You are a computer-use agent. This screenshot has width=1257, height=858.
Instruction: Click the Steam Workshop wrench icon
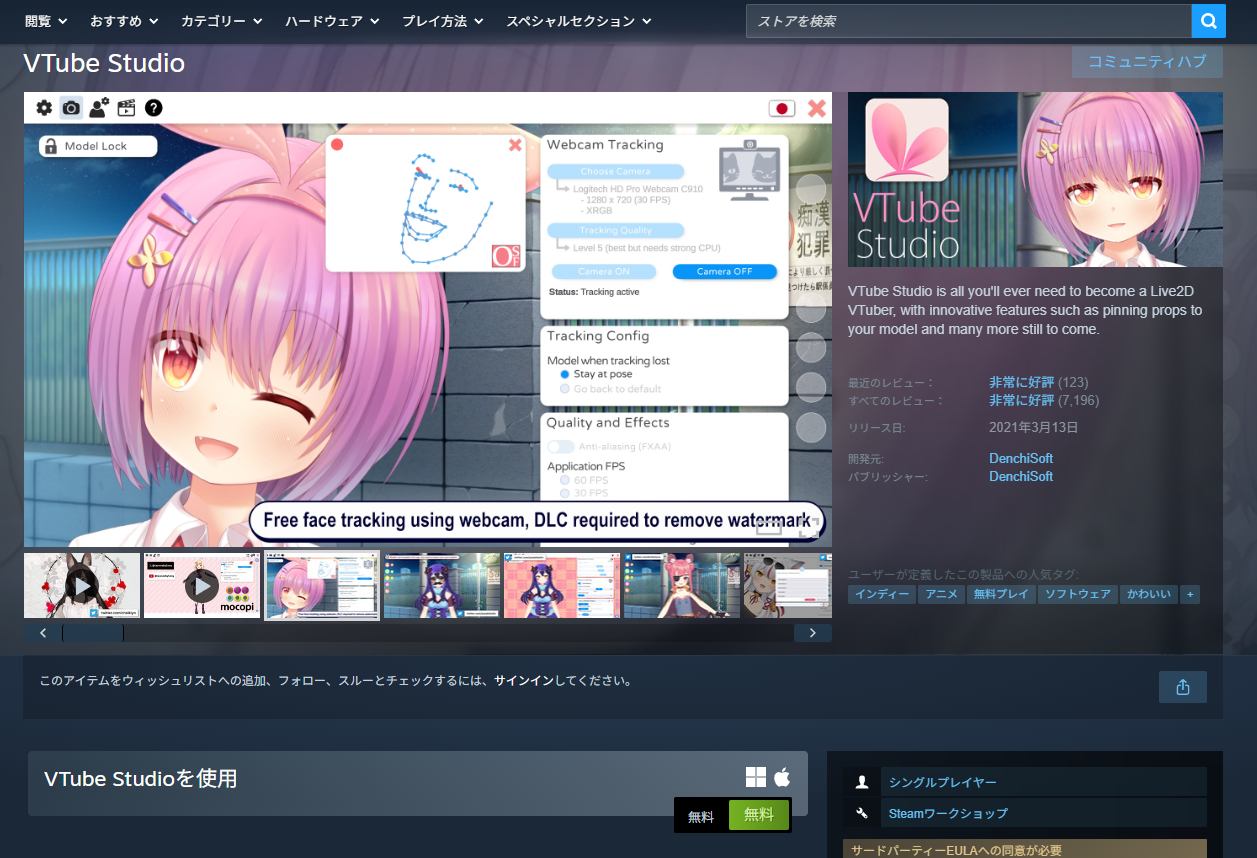pyautogui.click(x=862, y=813)
